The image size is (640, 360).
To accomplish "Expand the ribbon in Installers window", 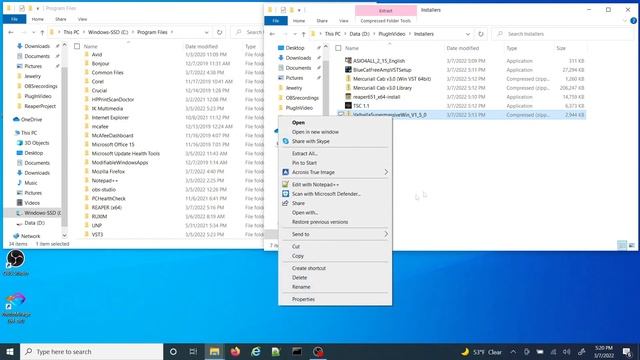I will [x=625, y=20].
